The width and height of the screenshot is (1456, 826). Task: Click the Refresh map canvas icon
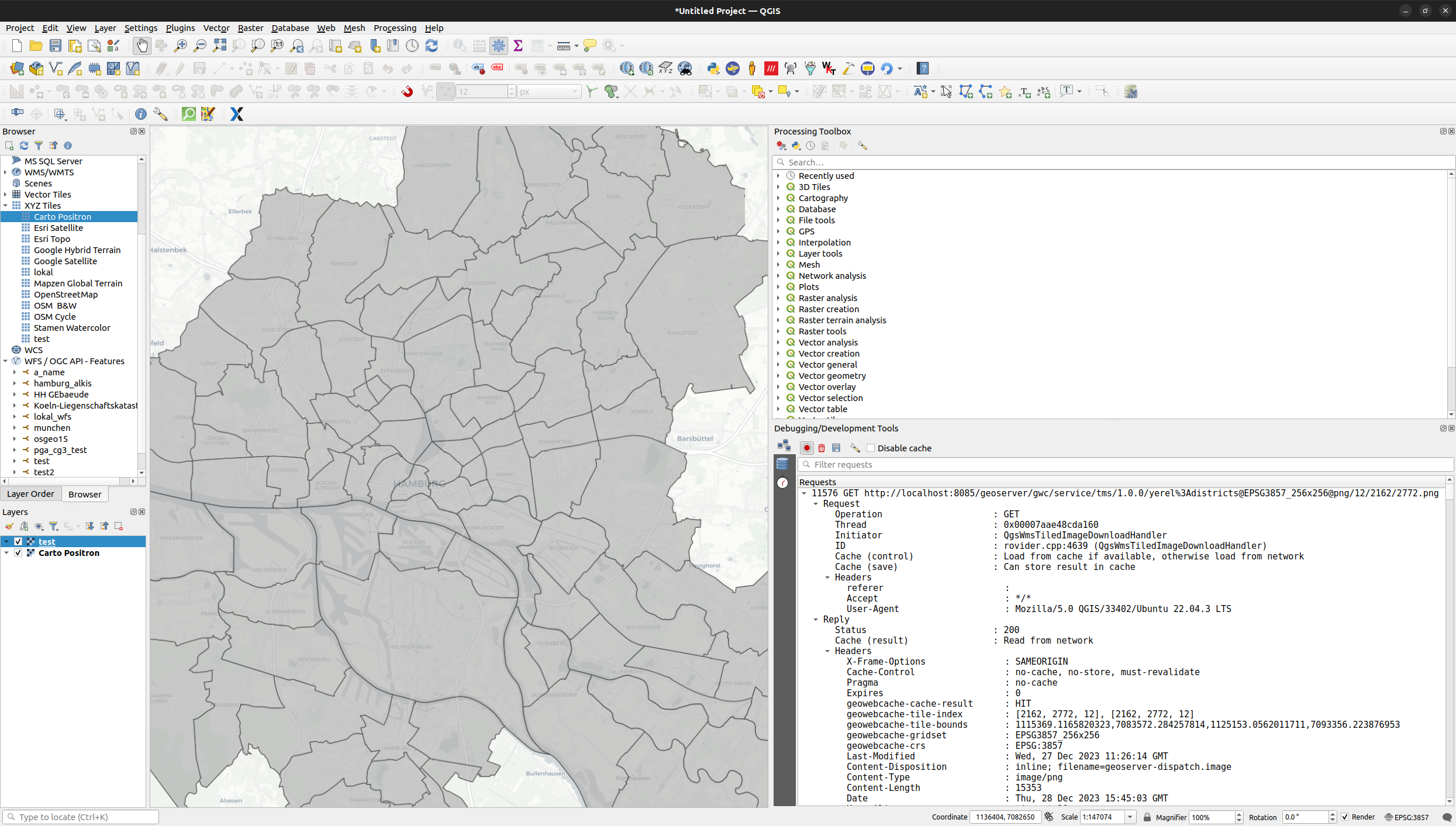432,46
